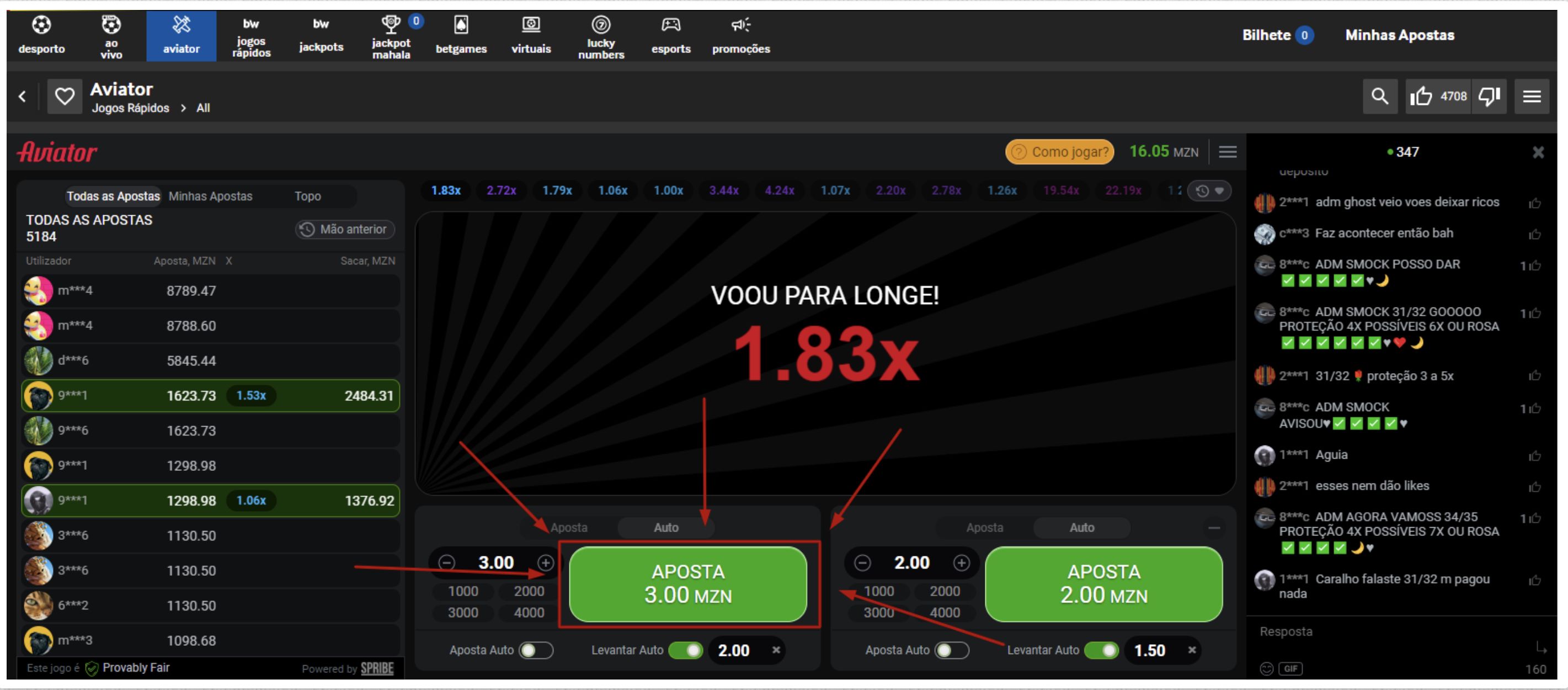Place the APOSTA 3.00 MZN bet
Screen dimensions: 1568x690
pyautogui.click(x=688, y=583)
